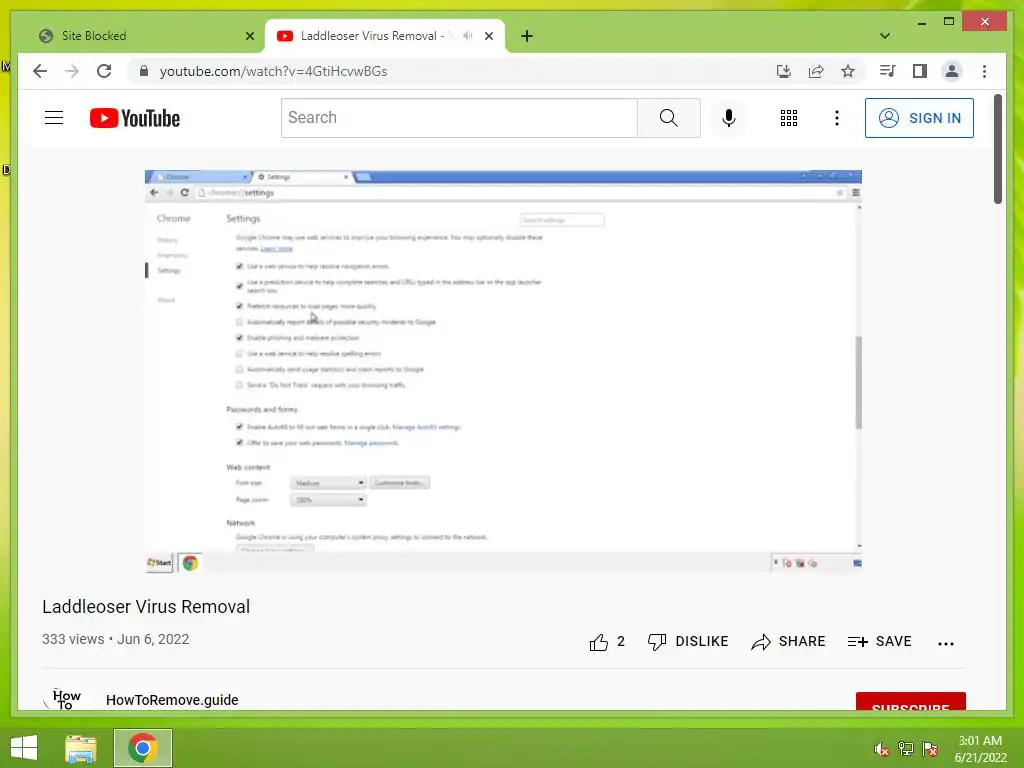Reload the YouTube page

104,71
